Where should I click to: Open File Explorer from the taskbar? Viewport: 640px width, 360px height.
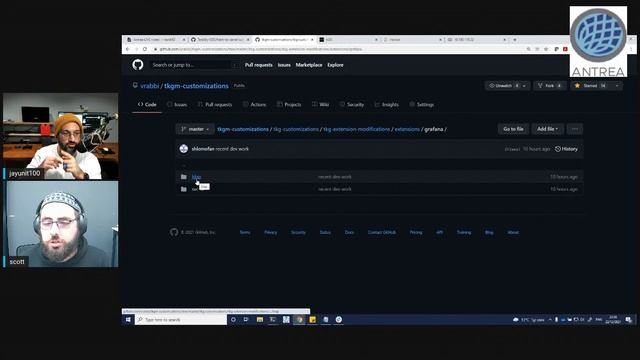pos(260,320)
